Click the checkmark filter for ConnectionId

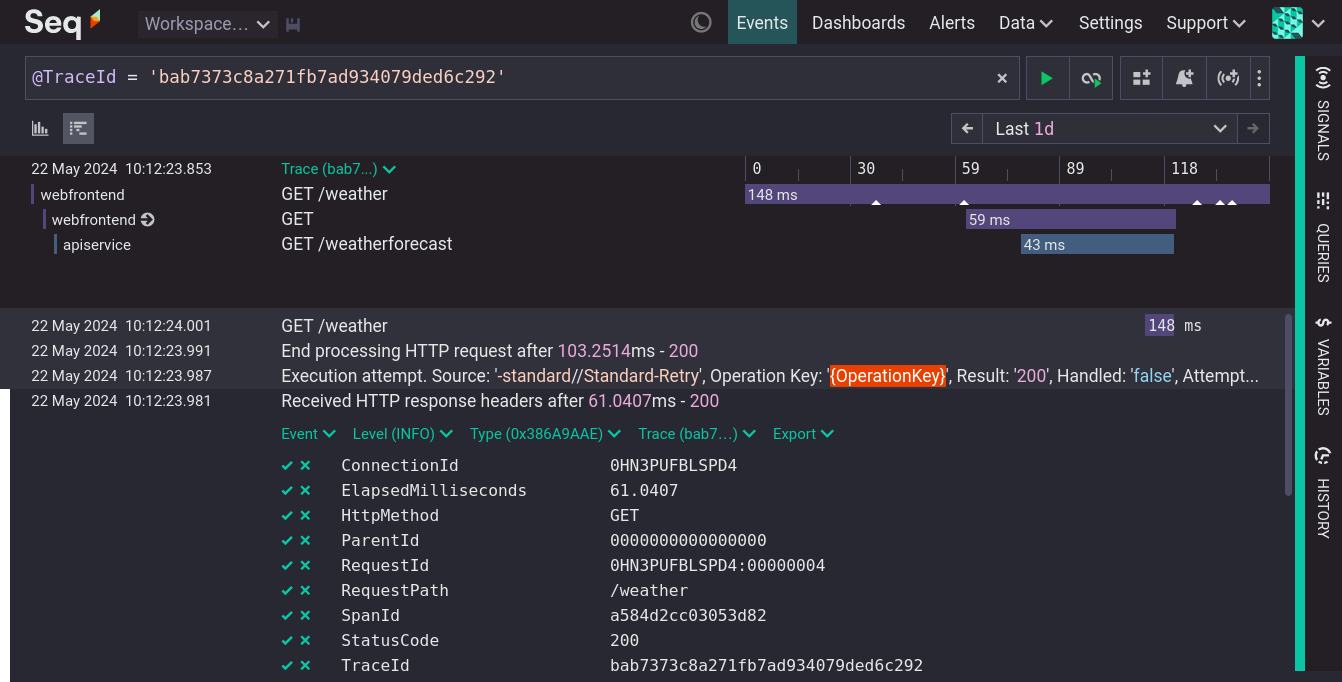click(x=287, y=466)
